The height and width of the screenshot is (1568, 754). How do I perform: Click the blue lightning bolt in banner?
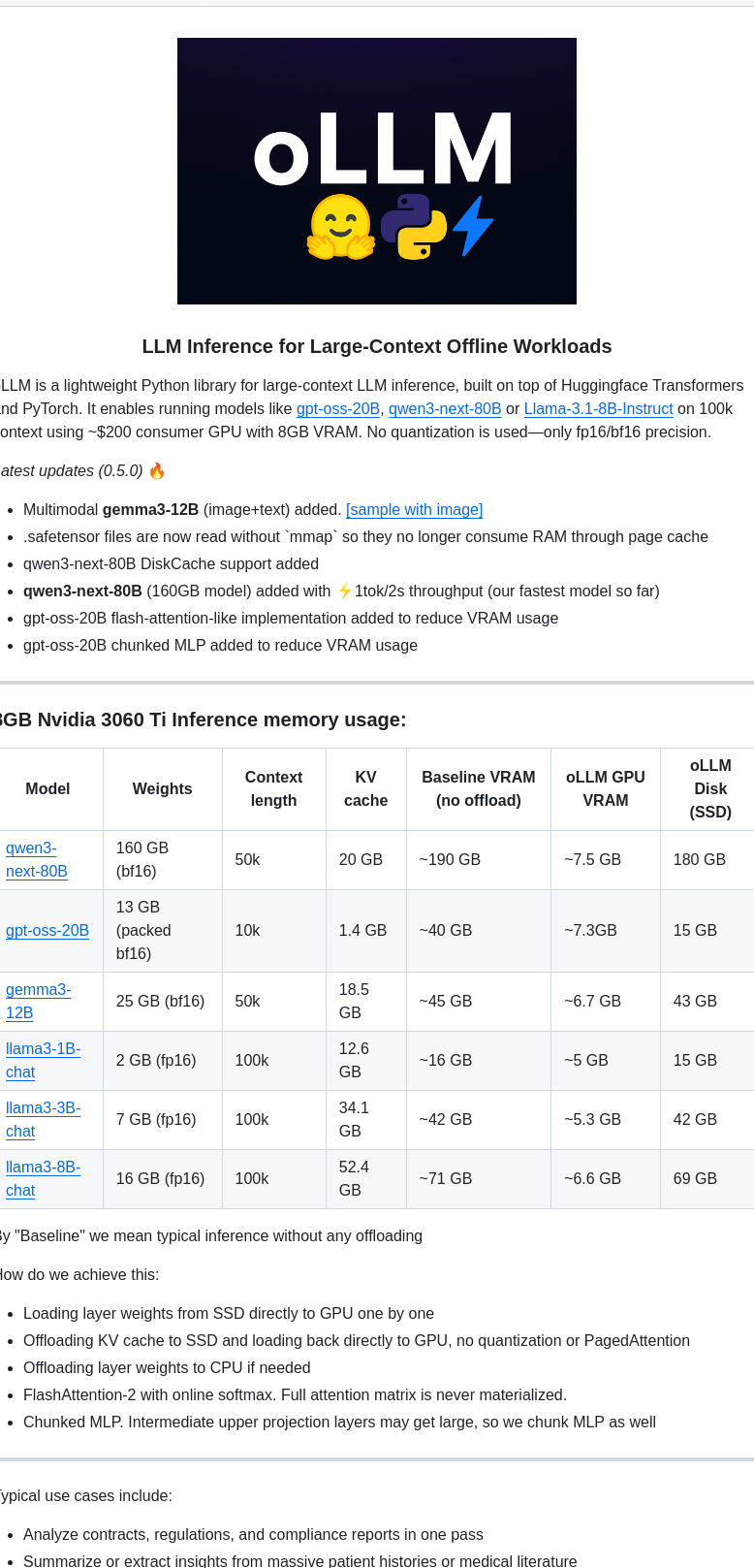point(473,226)
